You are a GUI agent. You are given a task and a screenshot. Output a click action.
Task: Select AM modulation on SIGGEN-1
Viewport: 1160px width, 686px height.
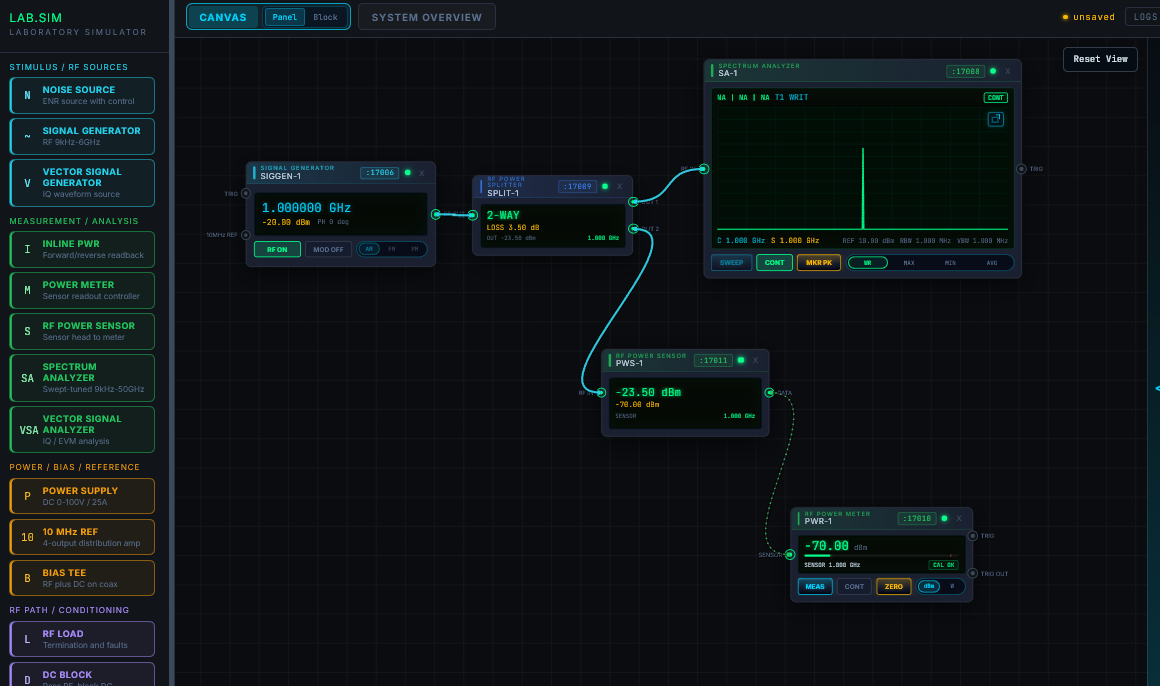point(369,249)
